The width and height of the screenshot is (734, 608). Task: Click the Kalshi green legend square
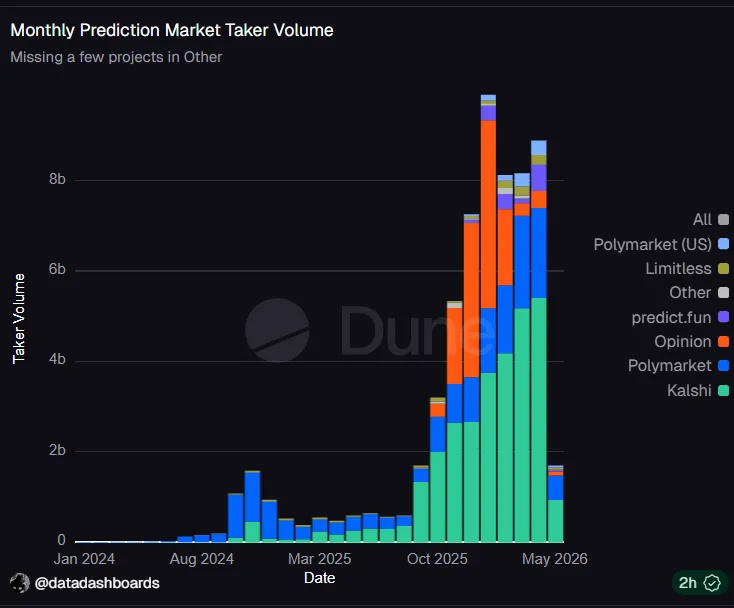[723, 390]
